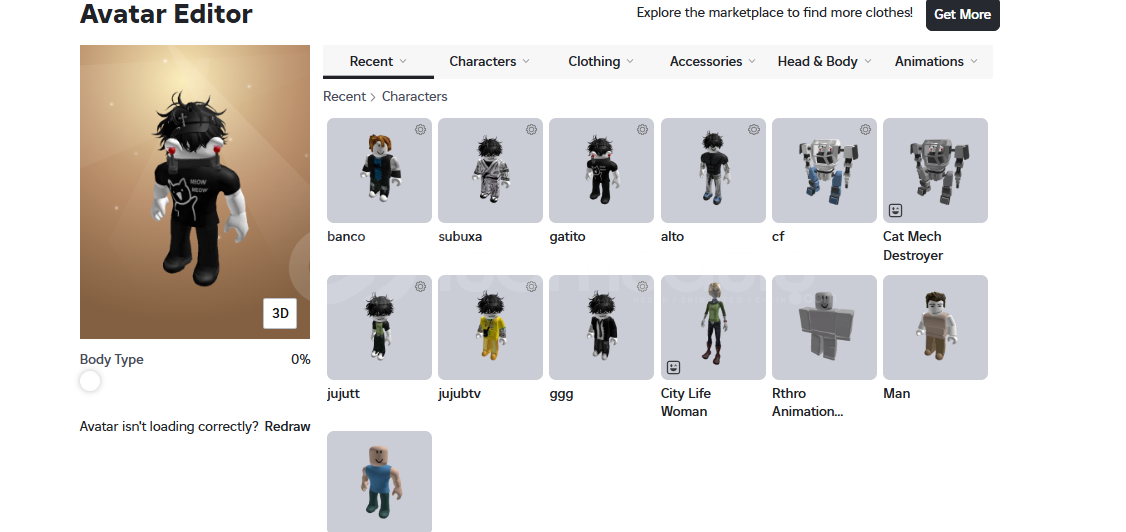Click the '0%' body type value

[301, 360]
